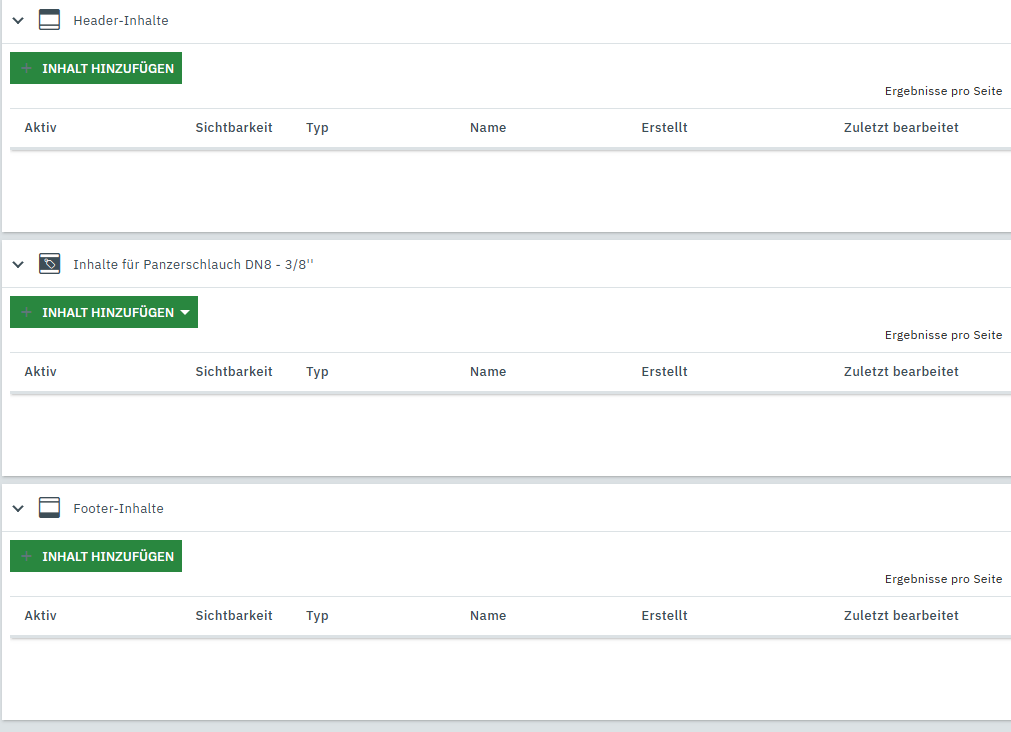Sort Header-Inhalte table by Aktiv column
Screen dimensions: 1011x732
40,128
